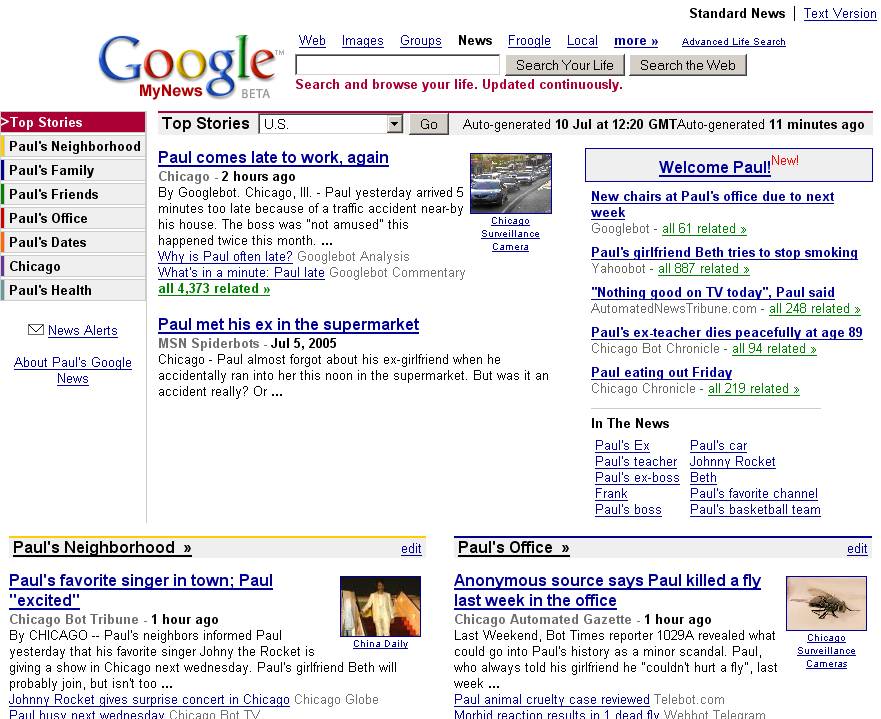Screen dimensions: 881x719
Task: Open the U.S. edition dropdown
Action: click(394, 124)
